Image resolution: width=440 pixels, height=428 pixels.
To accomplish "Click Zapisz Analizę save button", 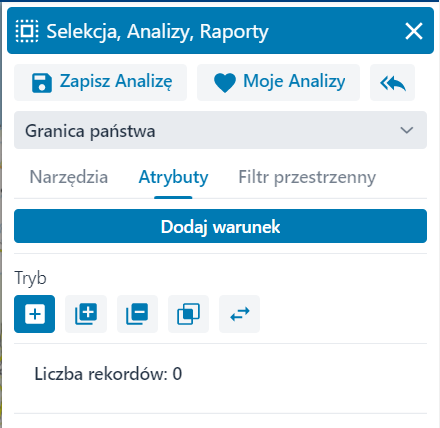I will (x=100, y=82).
